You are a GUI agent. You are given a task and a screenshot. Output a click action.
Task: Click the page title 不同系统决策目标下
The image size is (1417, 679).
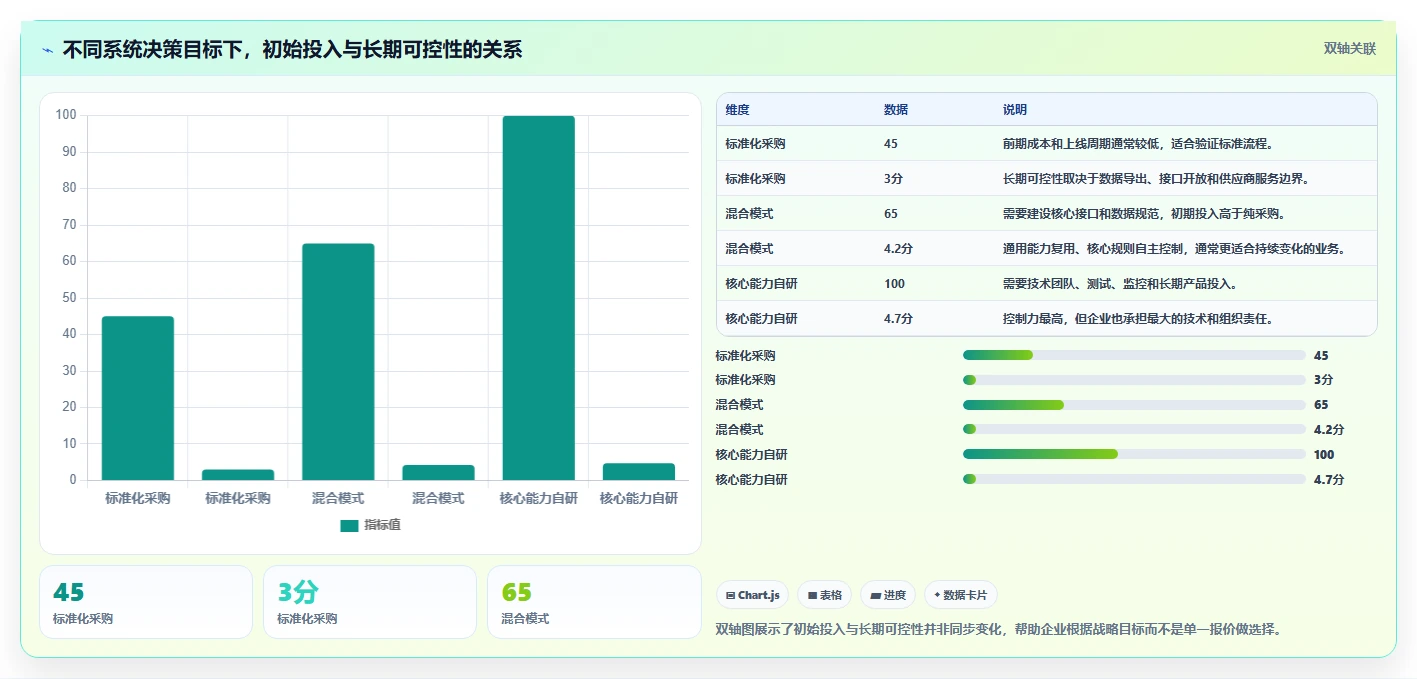292,50
